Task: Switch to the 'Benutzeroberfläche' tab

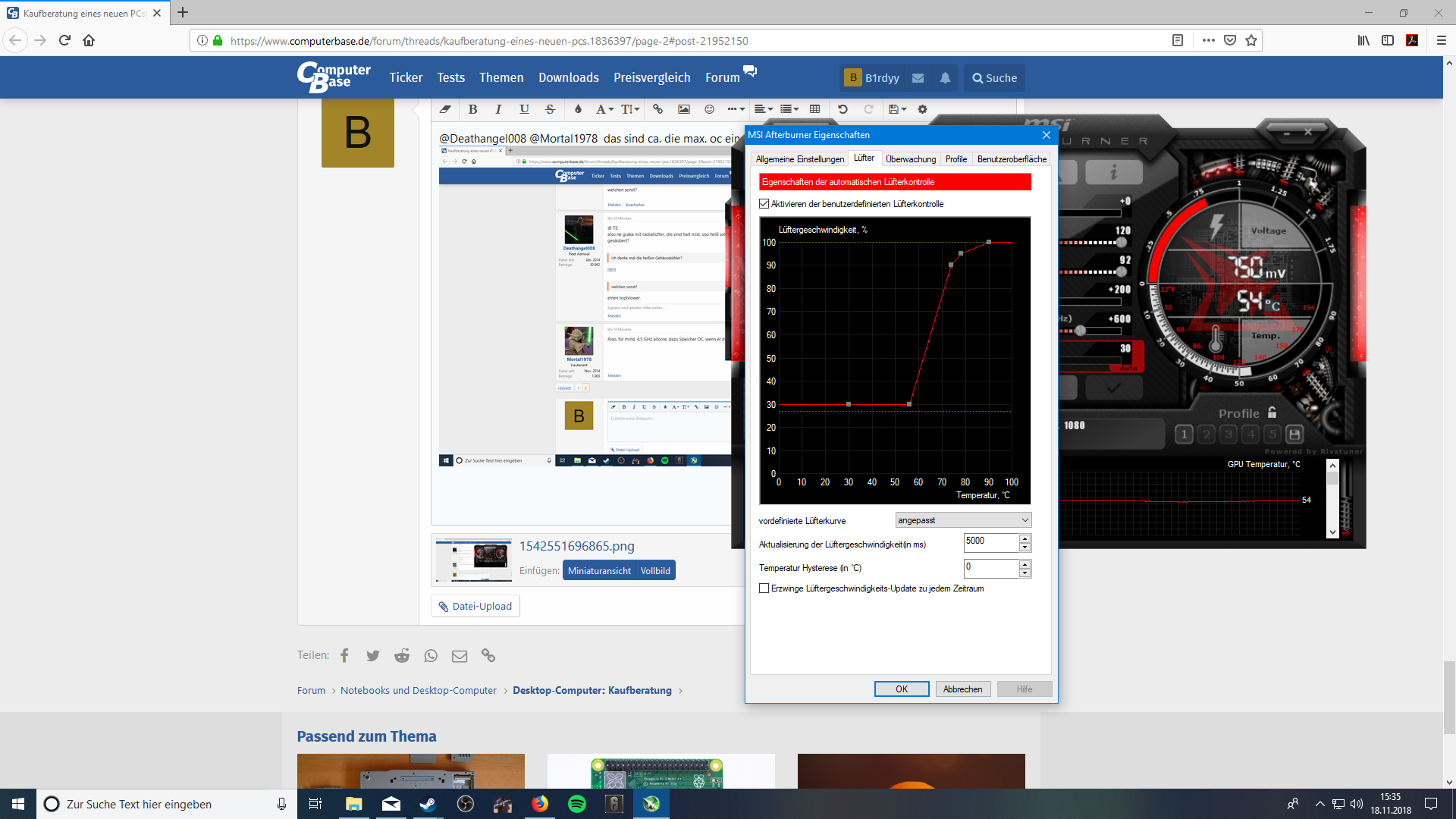Action: 1012,159
